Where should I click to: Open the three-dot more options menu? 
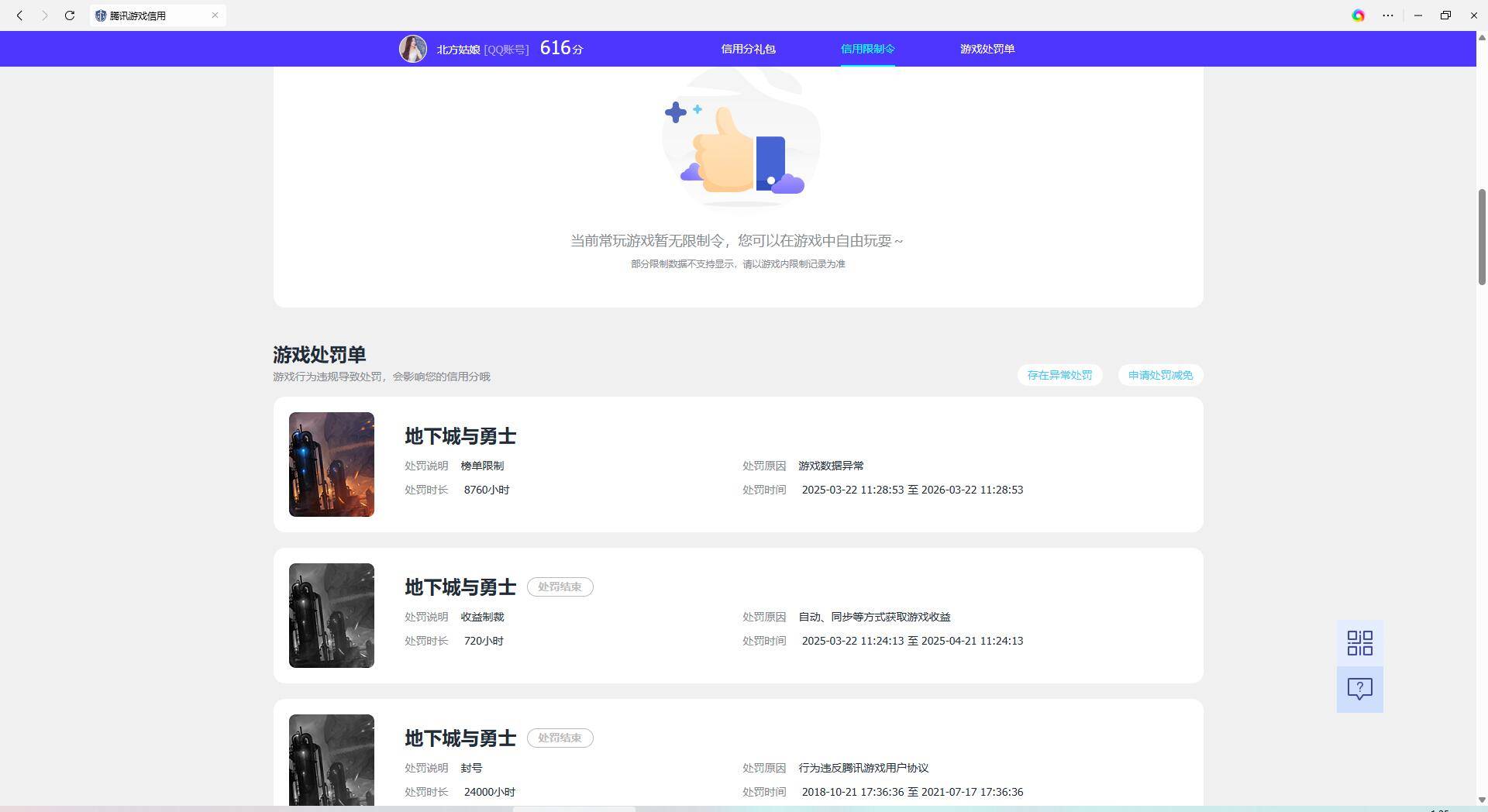tap(1387, 15)
